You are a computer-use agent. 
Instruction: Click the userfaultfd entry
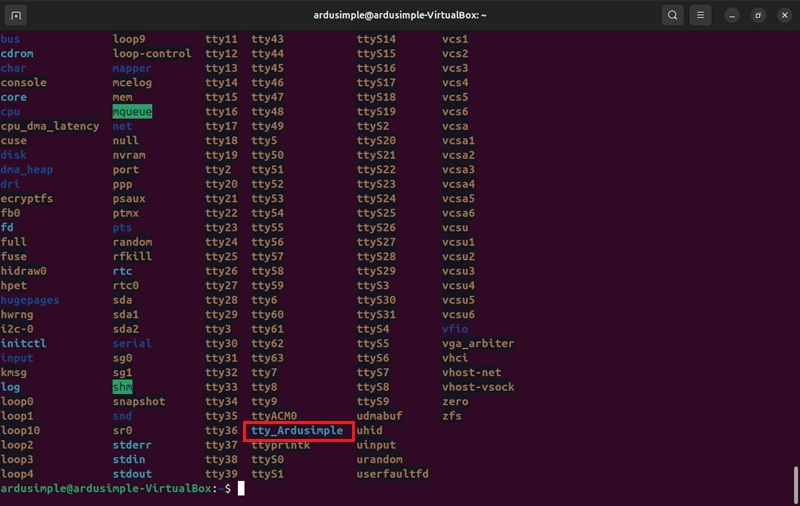point(392,474)
